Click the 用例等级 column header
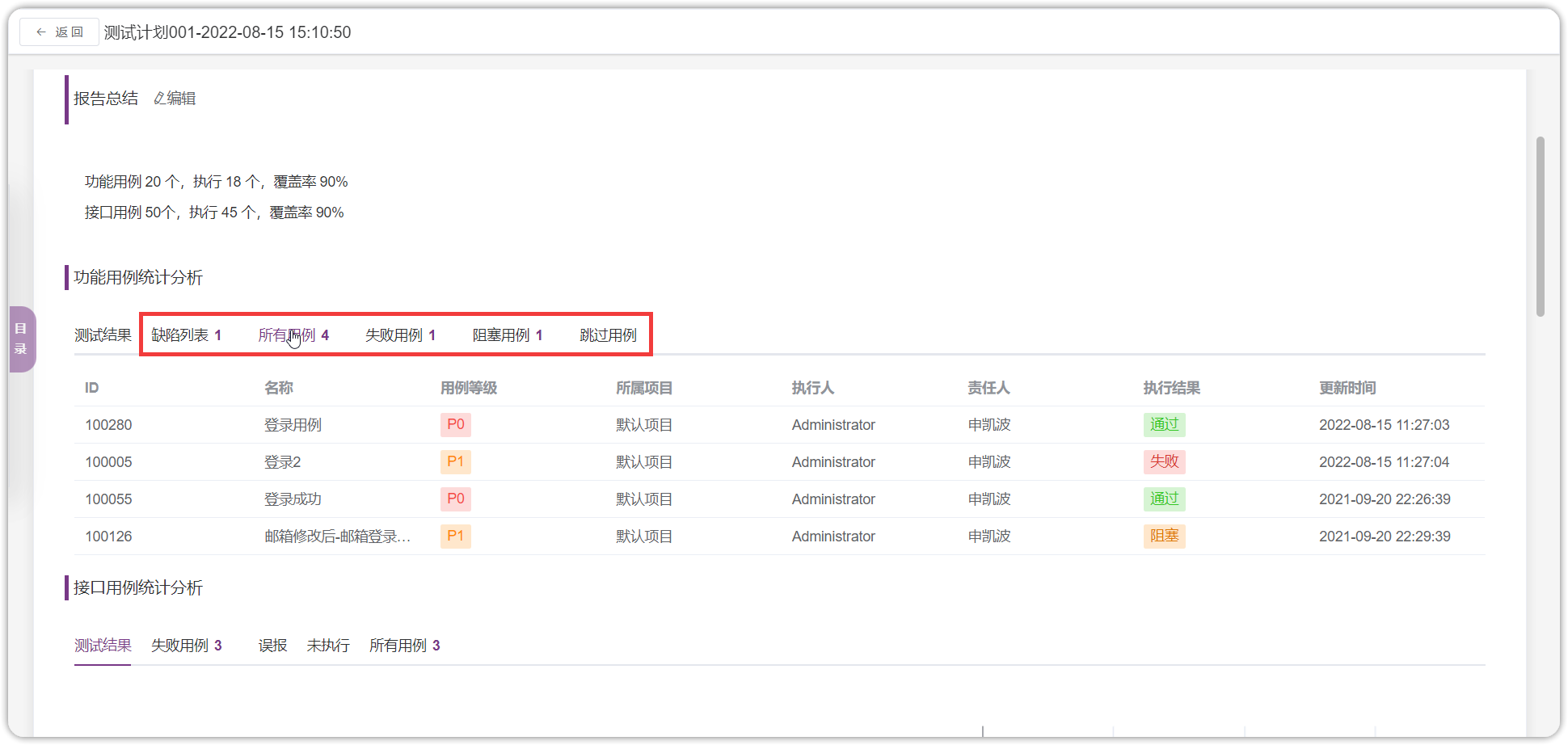This screenshot has height=745, width=1568. [469, 388]
